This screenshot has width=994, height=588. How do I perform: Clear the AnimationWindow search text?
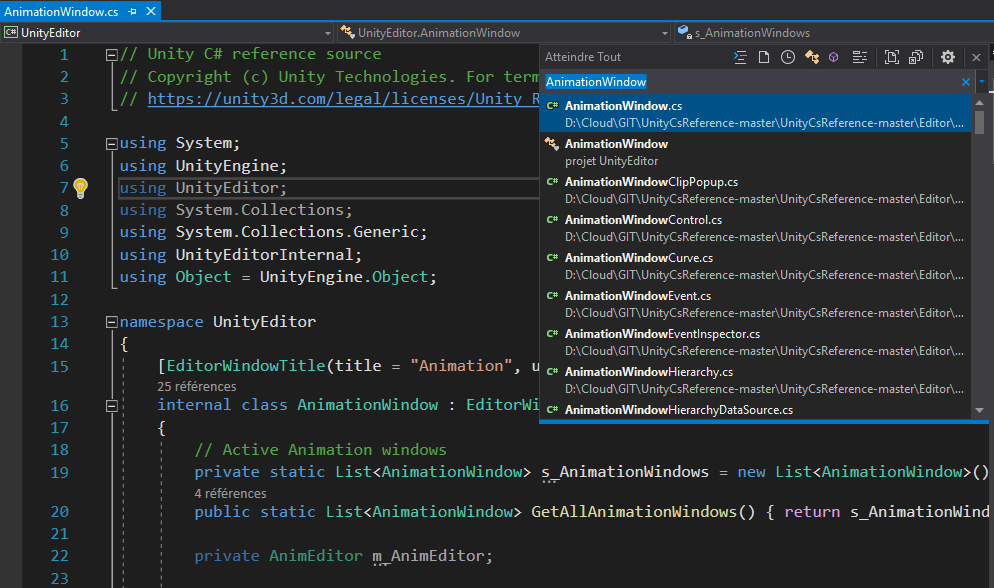click(x=965, y=82)
